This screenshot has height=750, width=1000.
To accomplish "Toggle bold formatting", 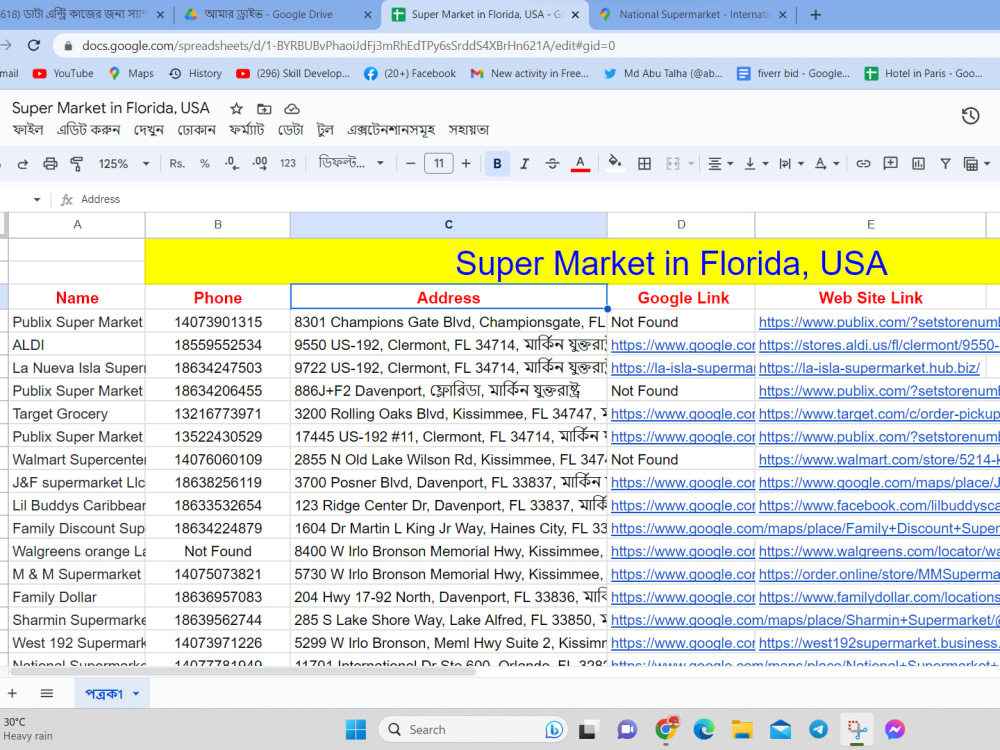I will (497, 164).
